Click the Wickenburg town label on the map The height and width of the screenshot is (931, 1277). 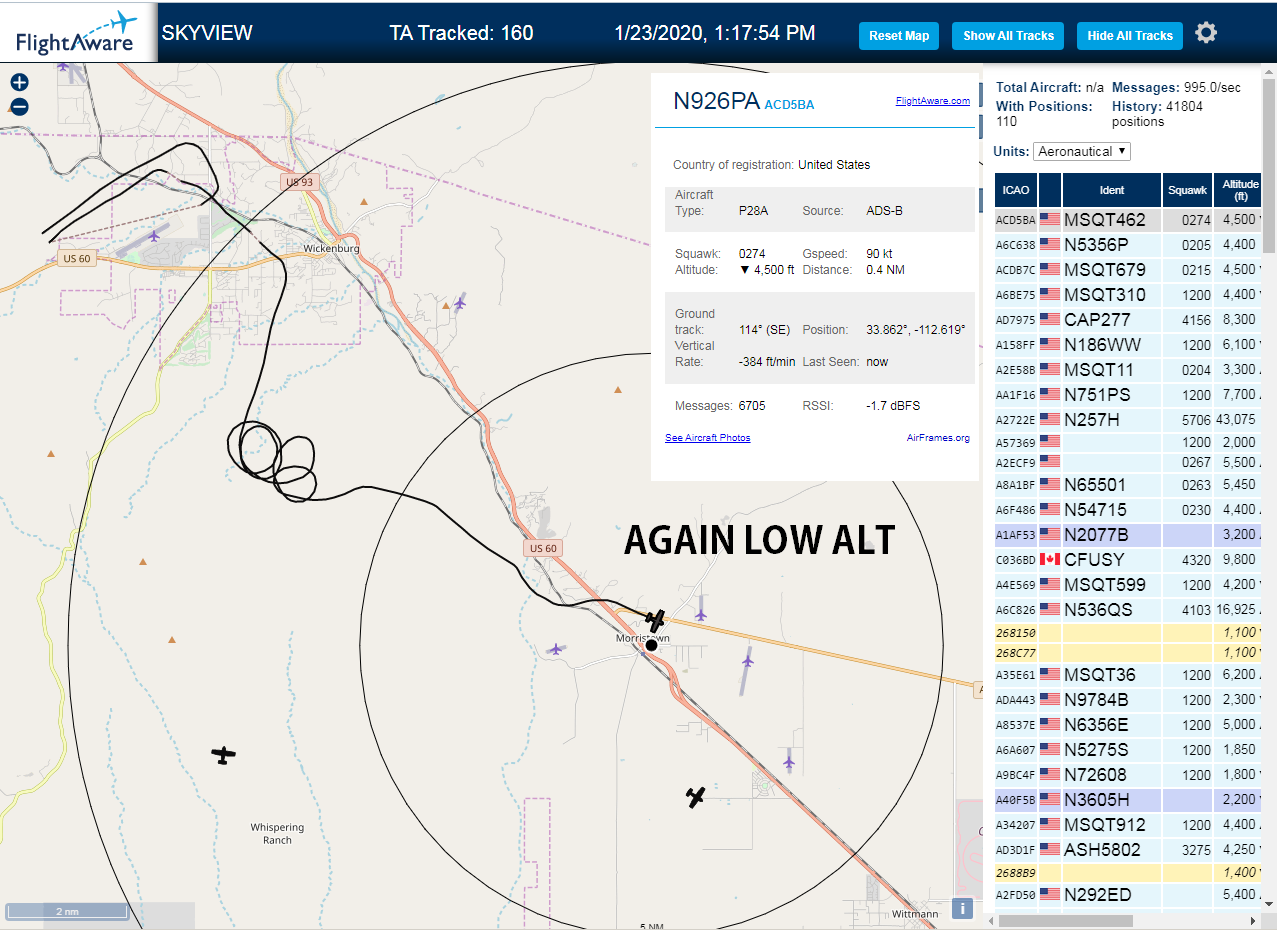pyautogui.click(x=331, y=248)
